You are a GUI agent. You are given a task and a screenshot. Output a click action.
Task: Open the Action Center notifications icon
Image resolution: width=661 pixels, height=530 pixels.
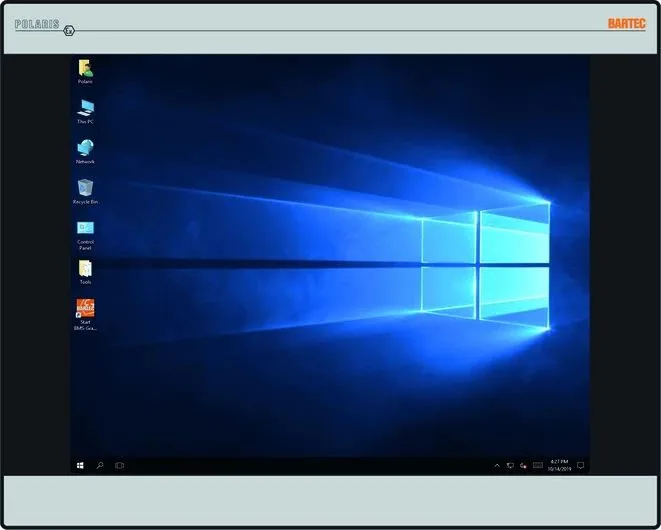click(580, 466)
